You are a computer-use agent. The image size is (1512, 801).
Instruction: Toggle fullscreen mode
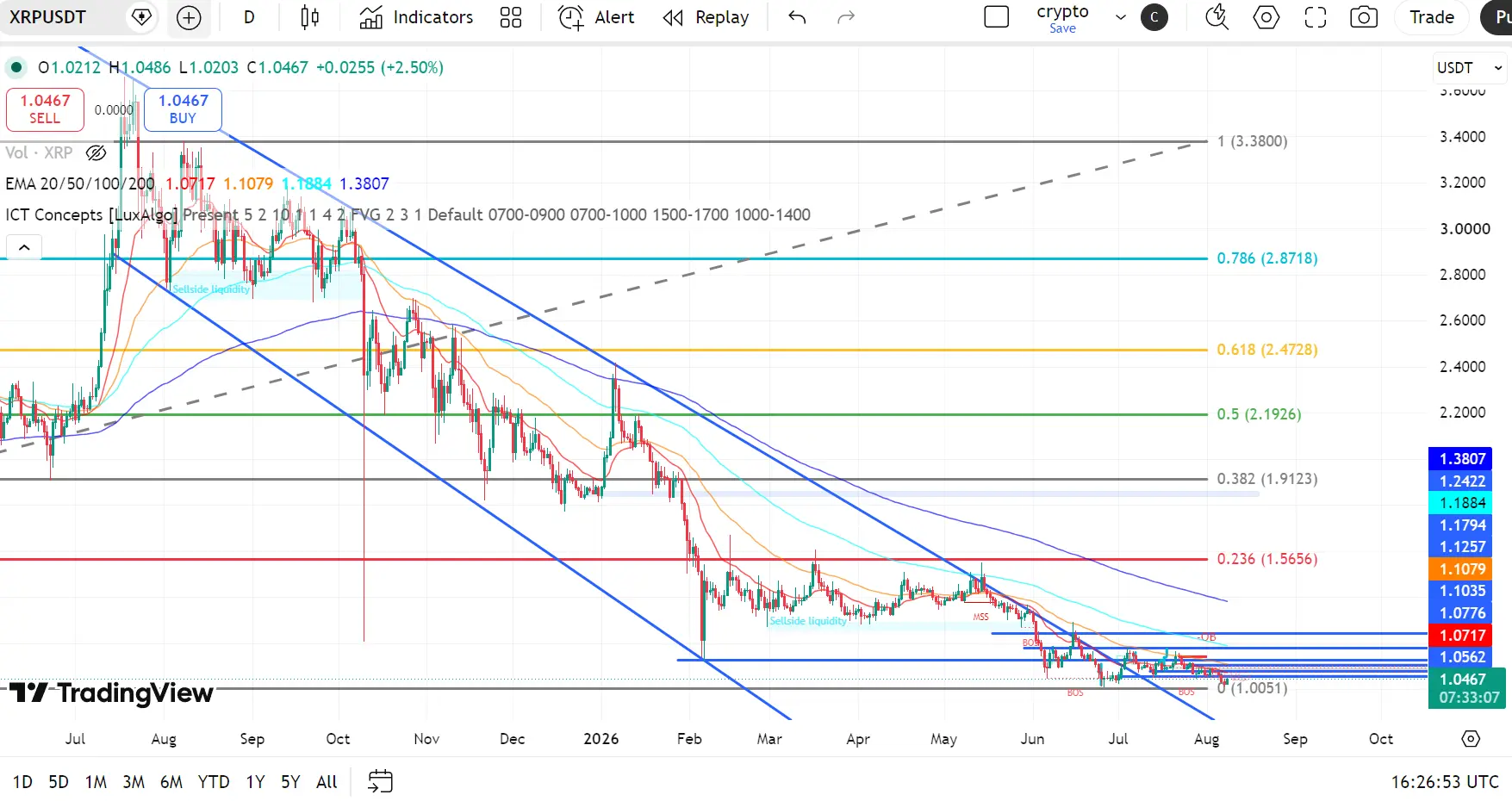coord(1315,17)
